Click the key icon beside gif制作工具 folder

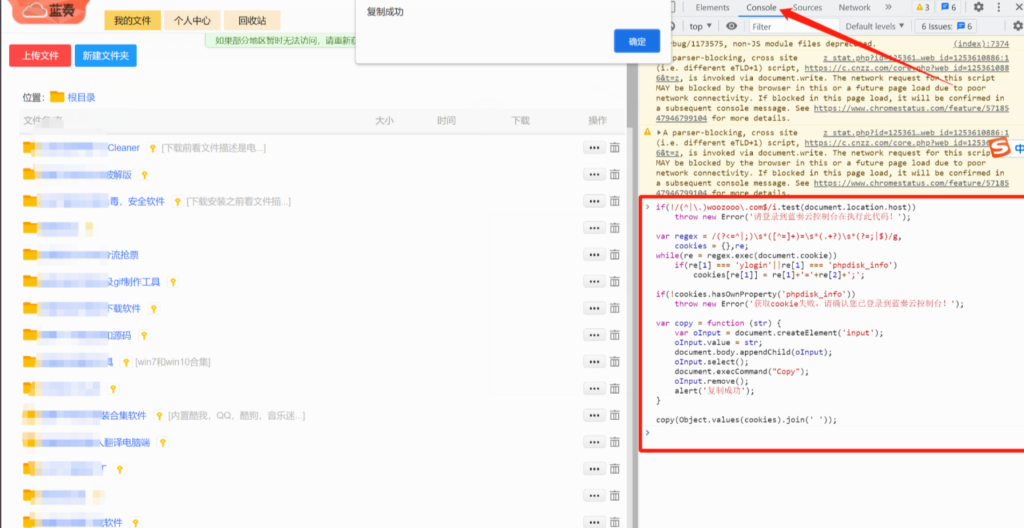tap(172, 282)
